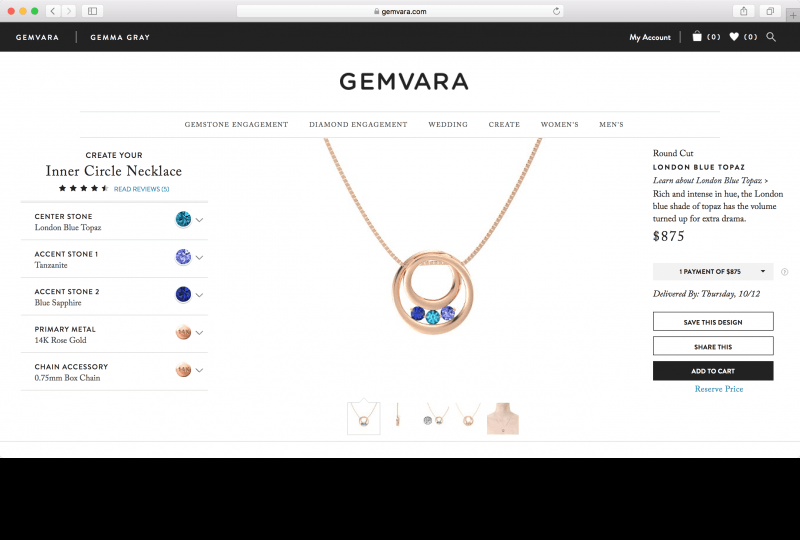Expand the Accent Stone 2 chevron

coord(199,295)
